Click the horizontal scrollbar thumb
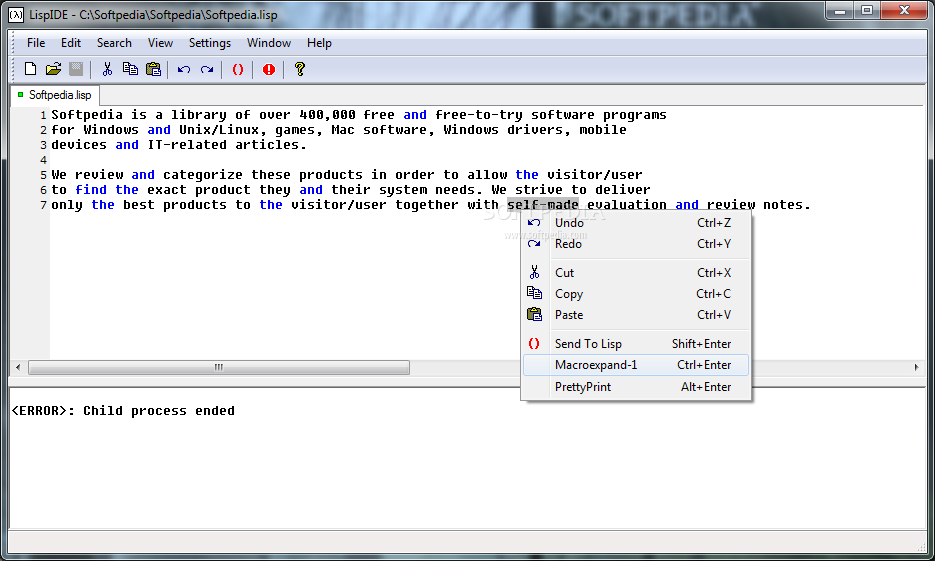Screen dimensions: 935x561 tap(219, 367)
